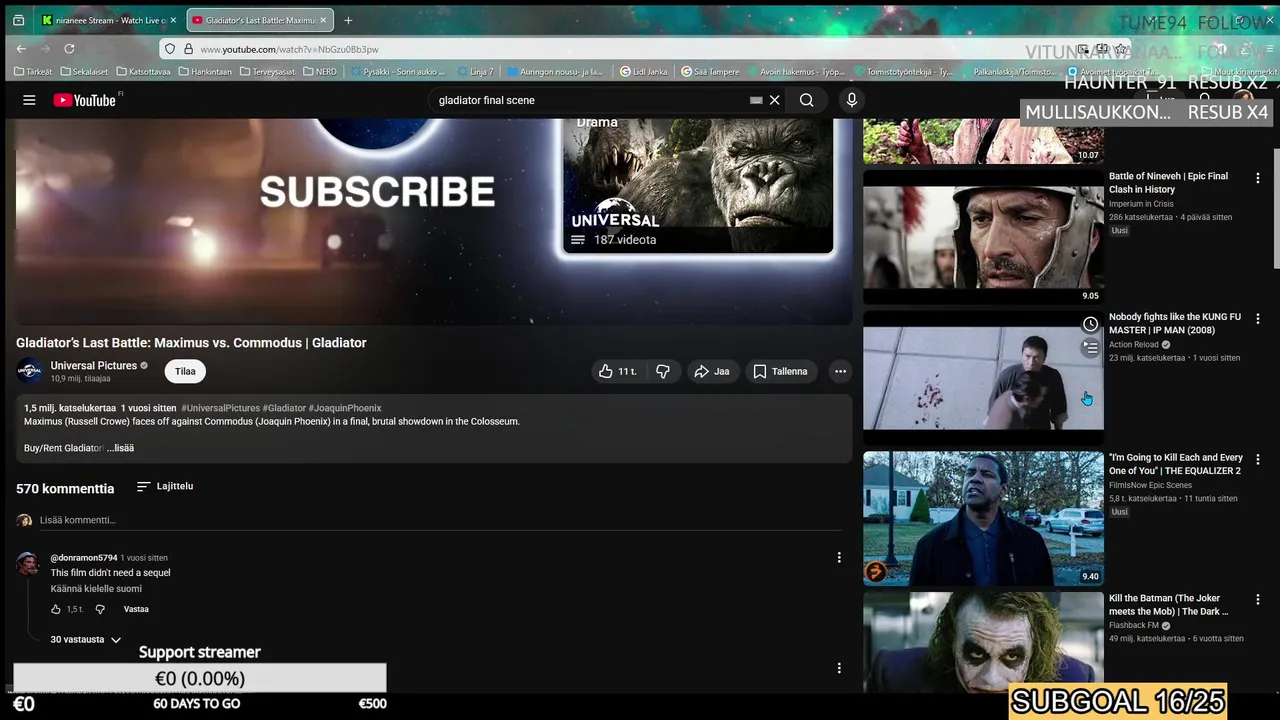Screen dimensions: 1280x720
Task: Click the thumbnail above Battle of Nineveh (10.07)
Action: (983, 141)
